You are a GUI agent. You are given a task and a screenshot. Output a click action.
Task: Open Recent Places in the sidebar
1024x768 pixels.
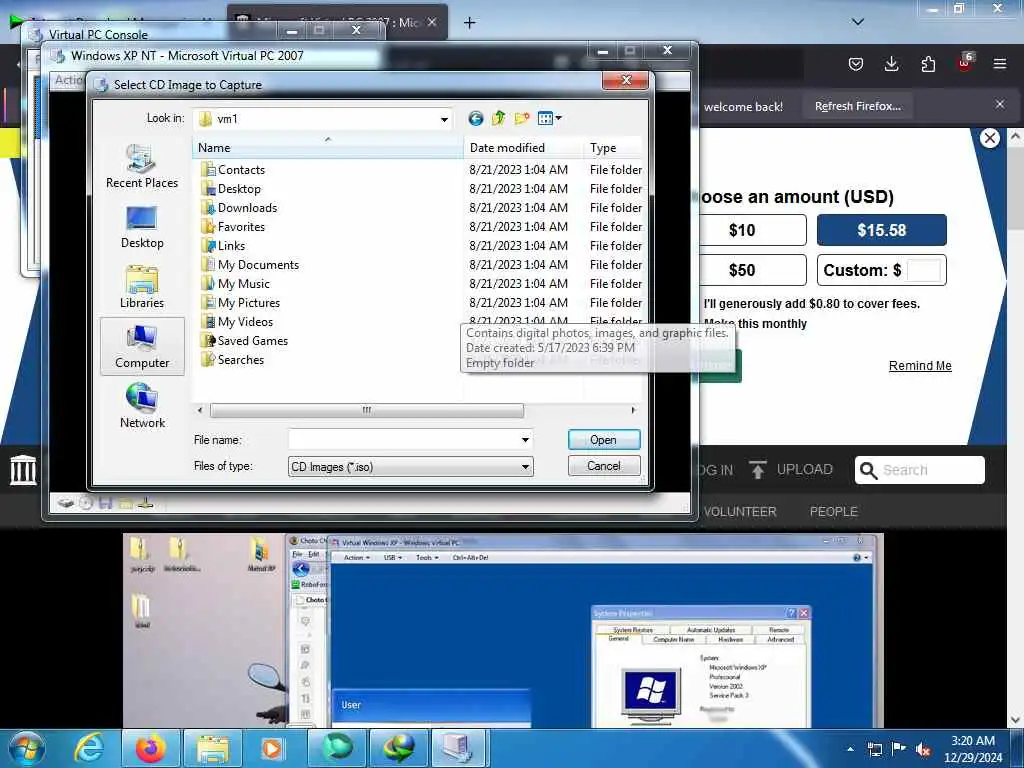tap(142, 167)
